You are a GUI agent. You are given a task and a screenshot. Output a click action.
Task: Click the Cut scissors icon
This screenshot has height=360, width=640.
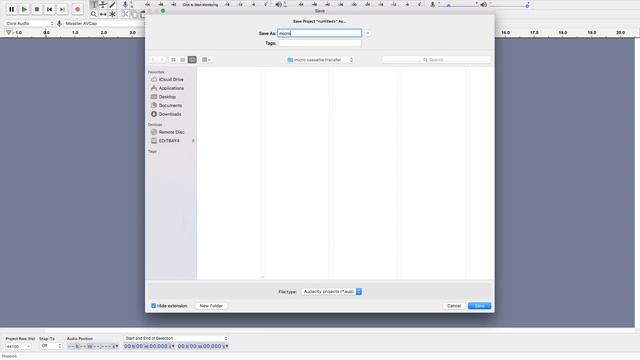click(125, 14)
